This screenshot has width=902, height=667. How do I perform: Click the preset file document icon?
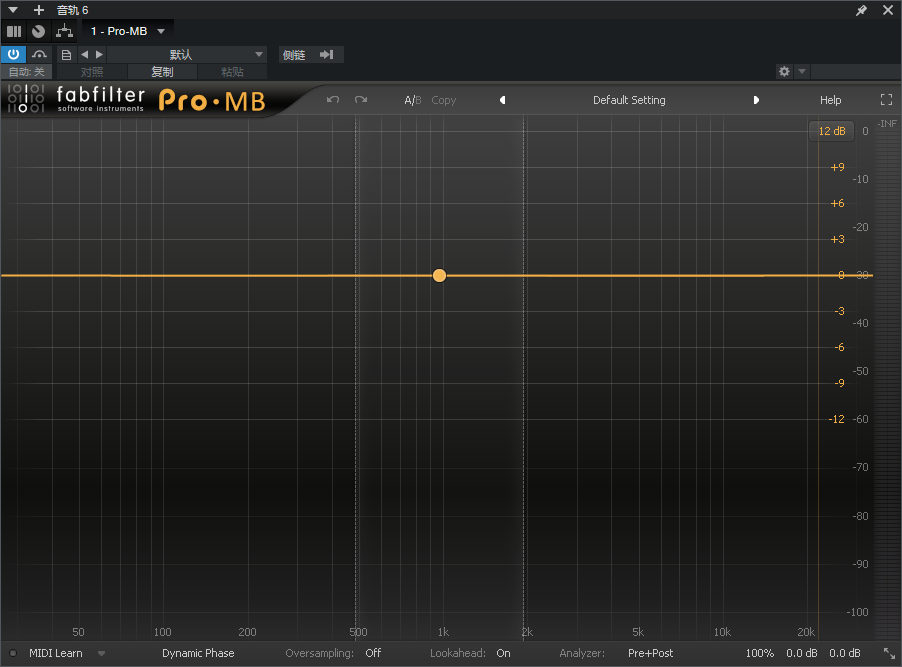(x=66, y=55)
